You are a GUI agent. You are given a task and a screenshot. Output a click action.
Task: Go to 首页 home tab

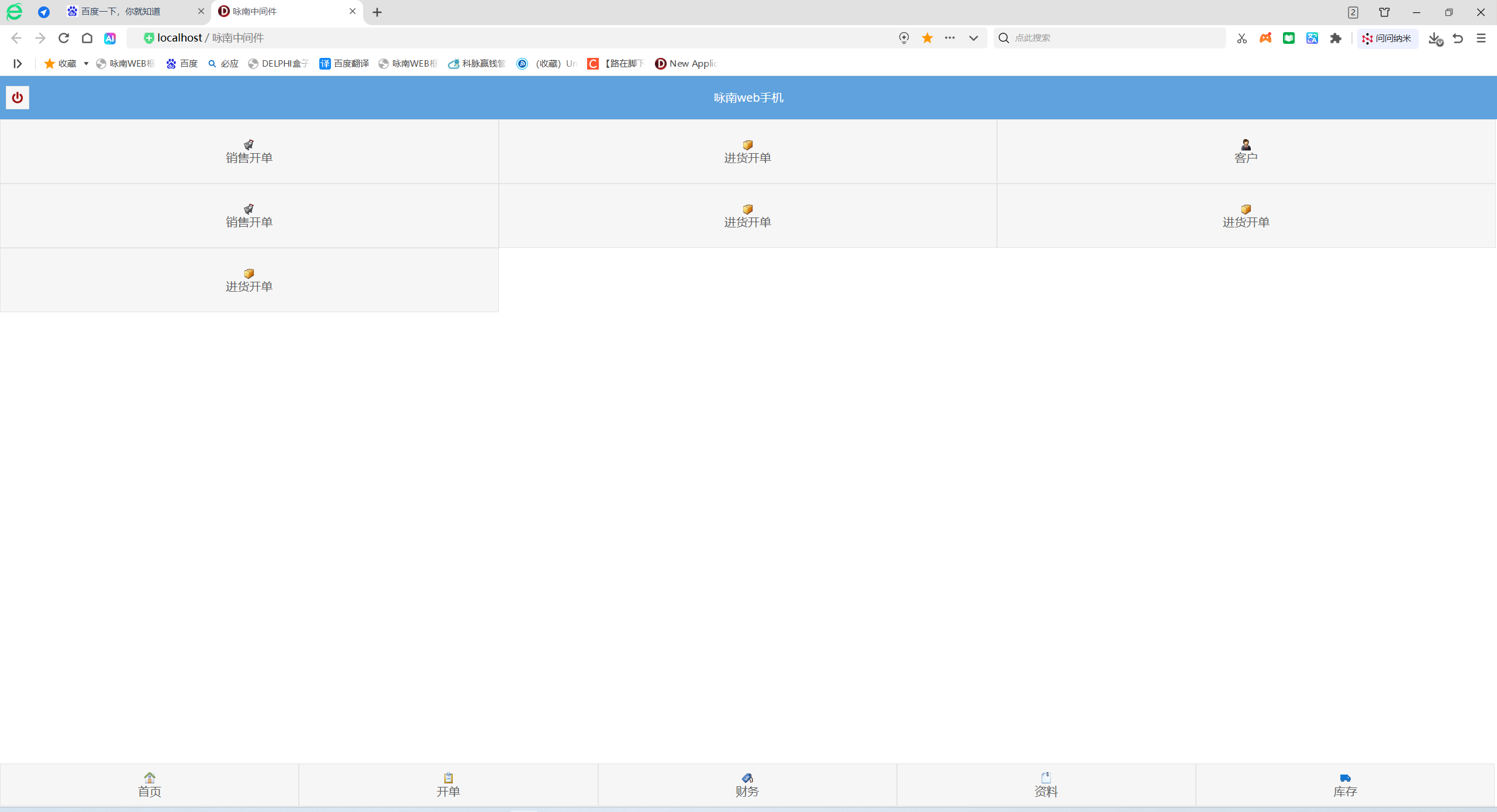[149, 785]
